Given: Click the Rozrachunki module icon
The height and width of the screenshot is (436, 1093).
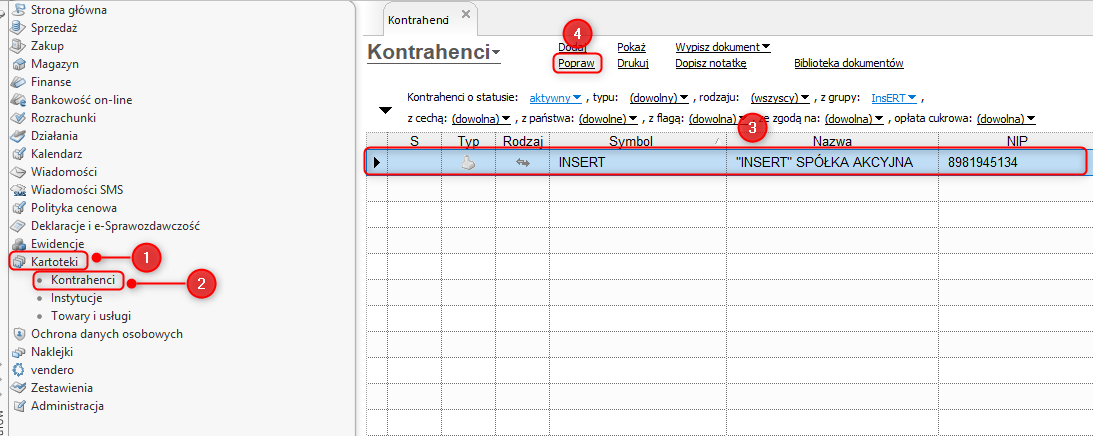Looking at the screenshot, I should (19, 118).
